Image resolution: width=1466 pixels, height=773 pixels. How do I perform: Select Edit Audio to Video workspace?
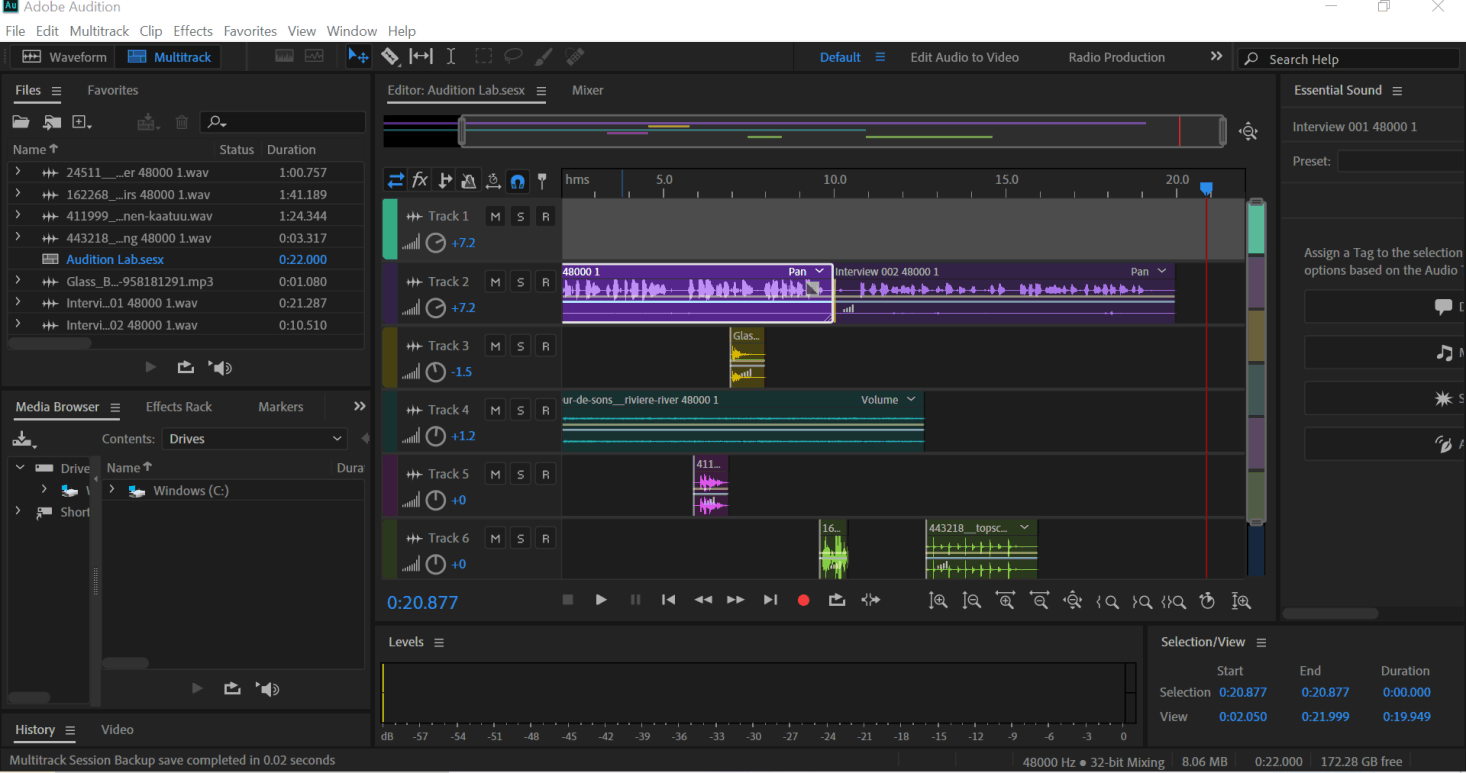[964, 57]
